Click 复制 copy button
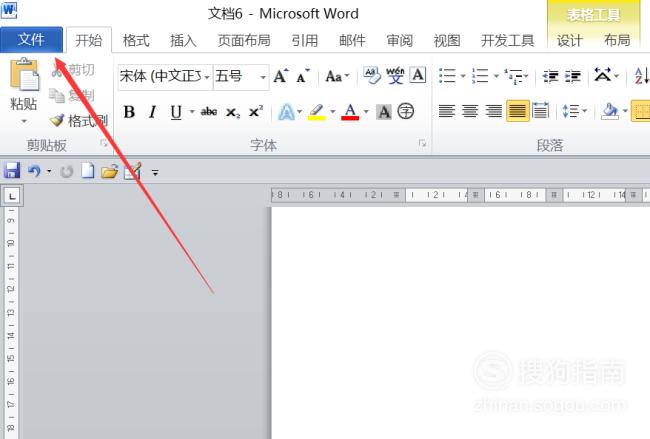The width and height of the screenshot is (650, 439). pyautogui.click(x=72, y=95)
